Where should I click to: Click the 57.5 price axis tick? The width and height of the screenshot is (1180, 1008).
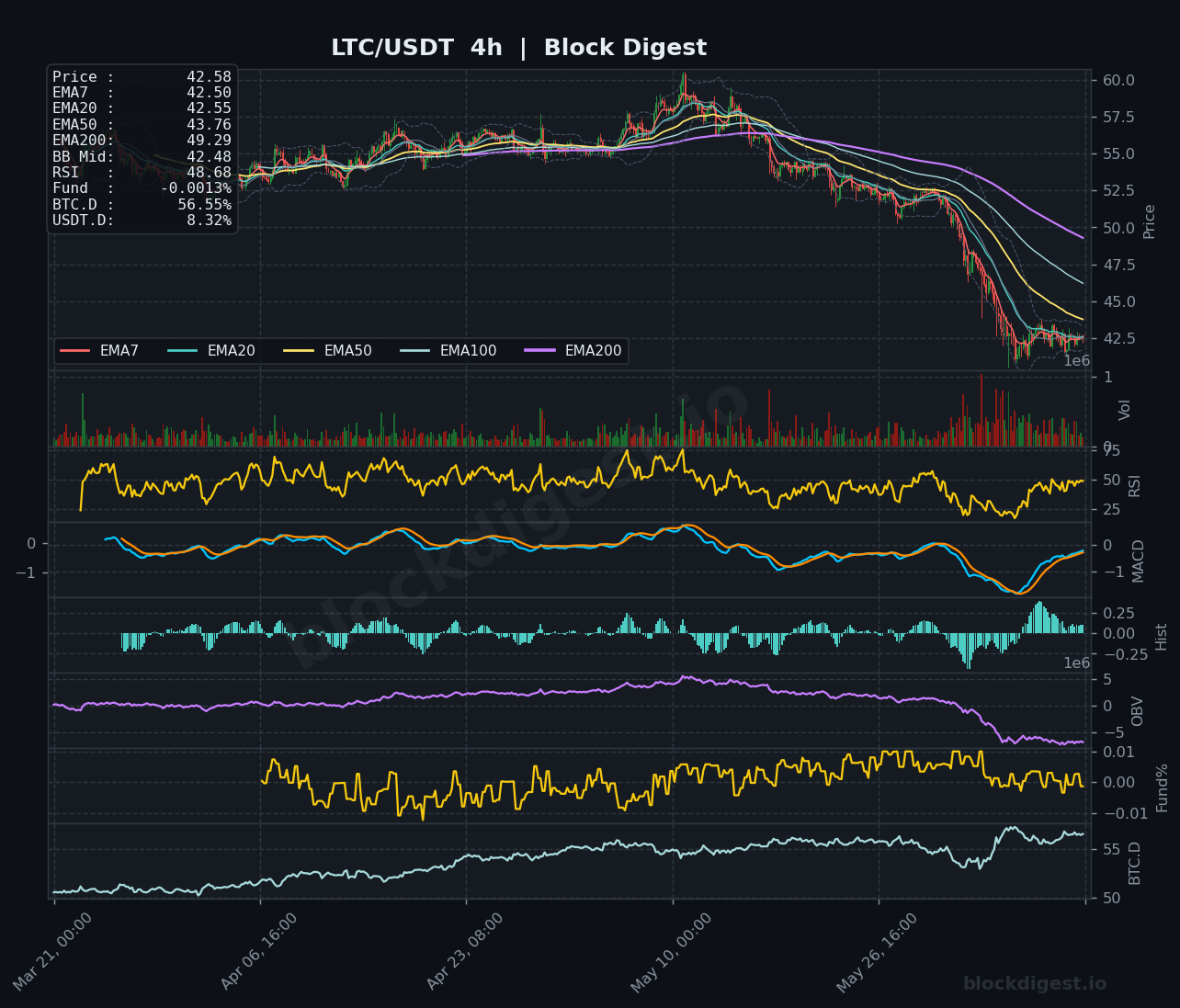point(1118,118)
